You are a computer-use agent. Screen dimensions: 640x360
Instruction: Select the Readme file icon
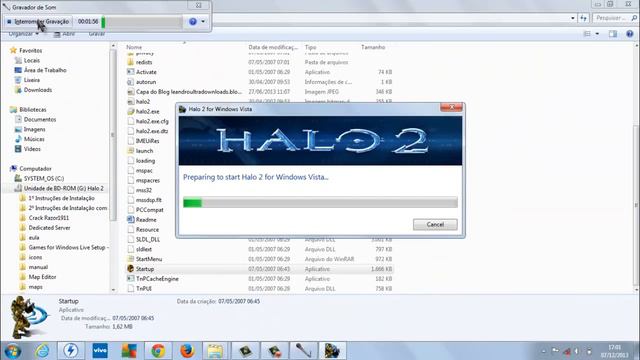point(131,220)
